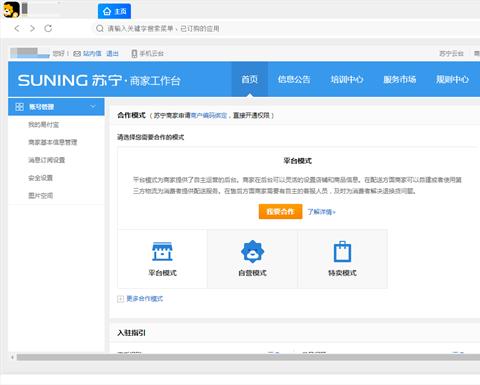The image size is (480, 385).
Task: Click the orange 我要合作 button
Action: coord(280,212)
